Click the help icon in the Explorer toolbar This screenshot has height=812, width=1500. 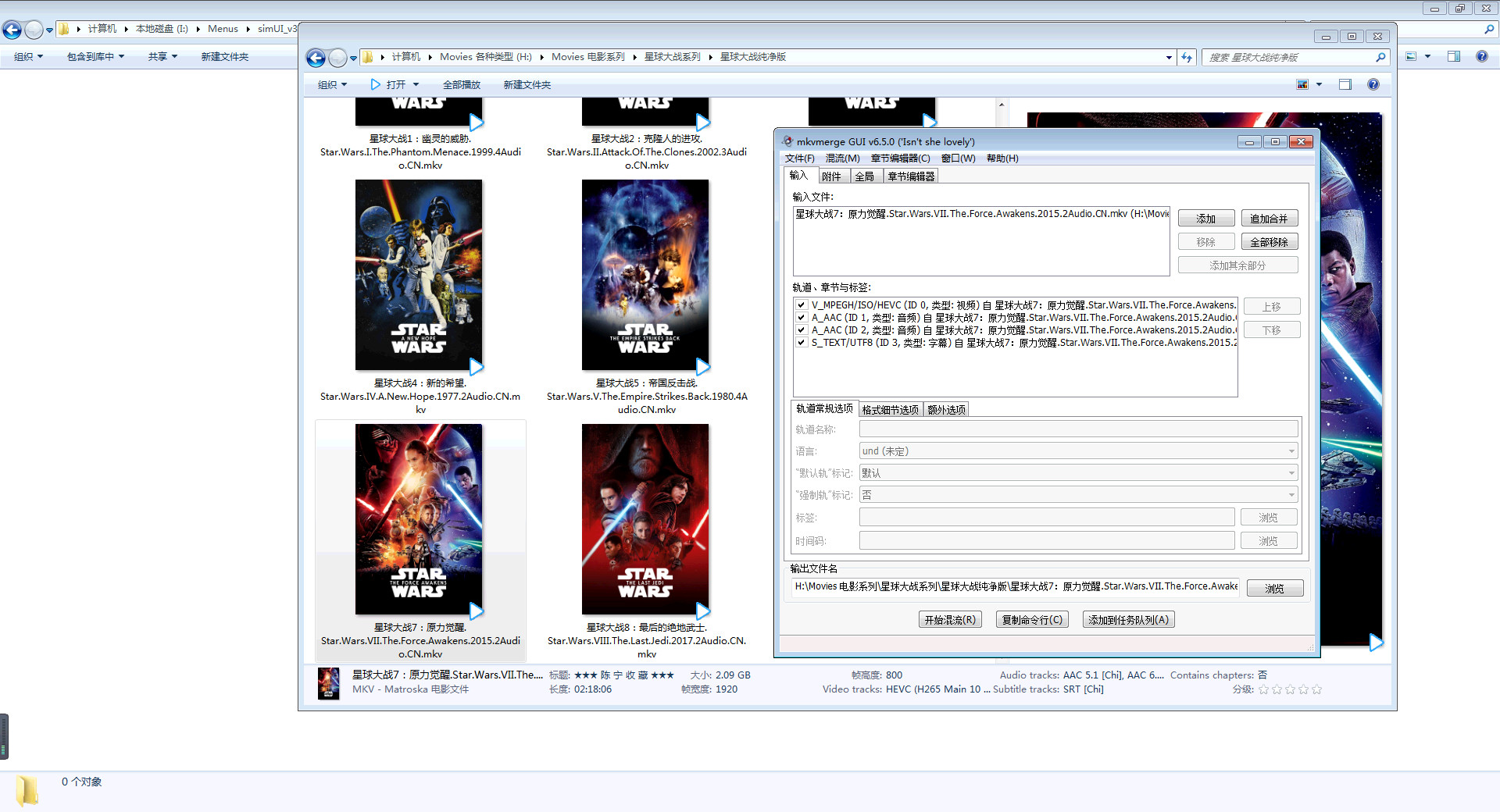click(1373, 84)
